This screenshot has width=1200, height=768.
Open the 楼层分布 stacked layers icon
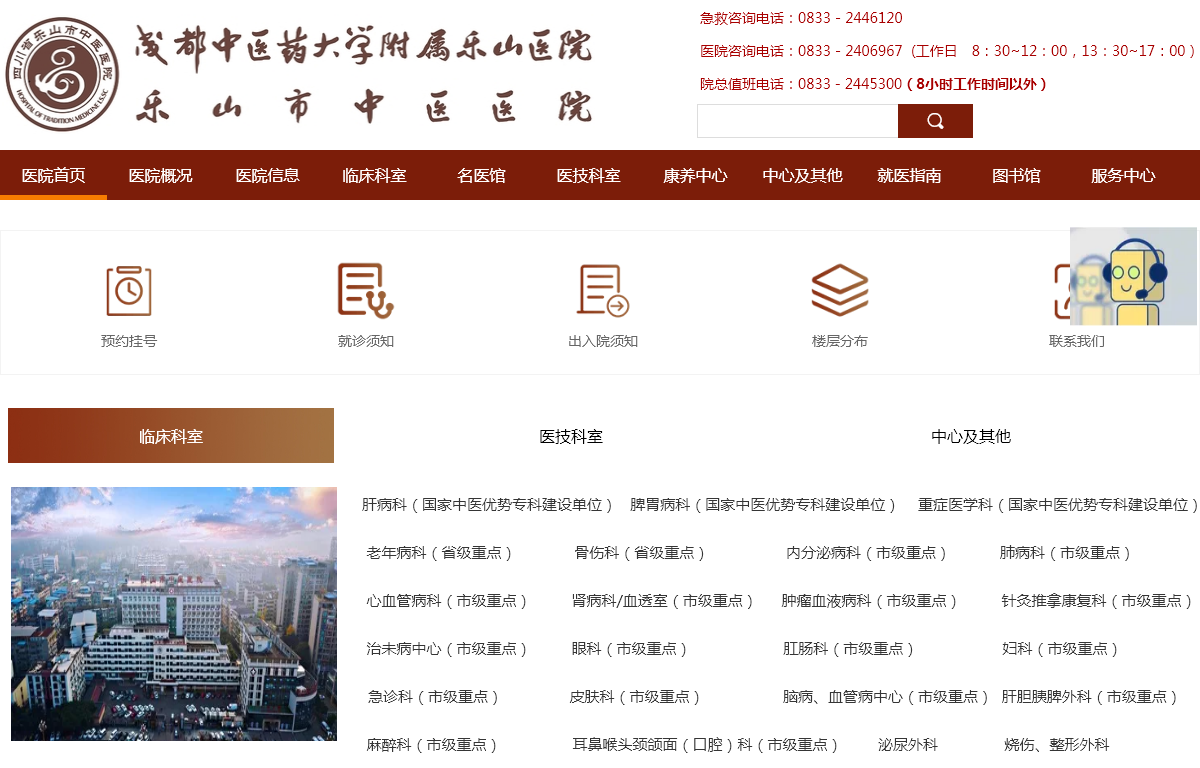pos(839,291)
